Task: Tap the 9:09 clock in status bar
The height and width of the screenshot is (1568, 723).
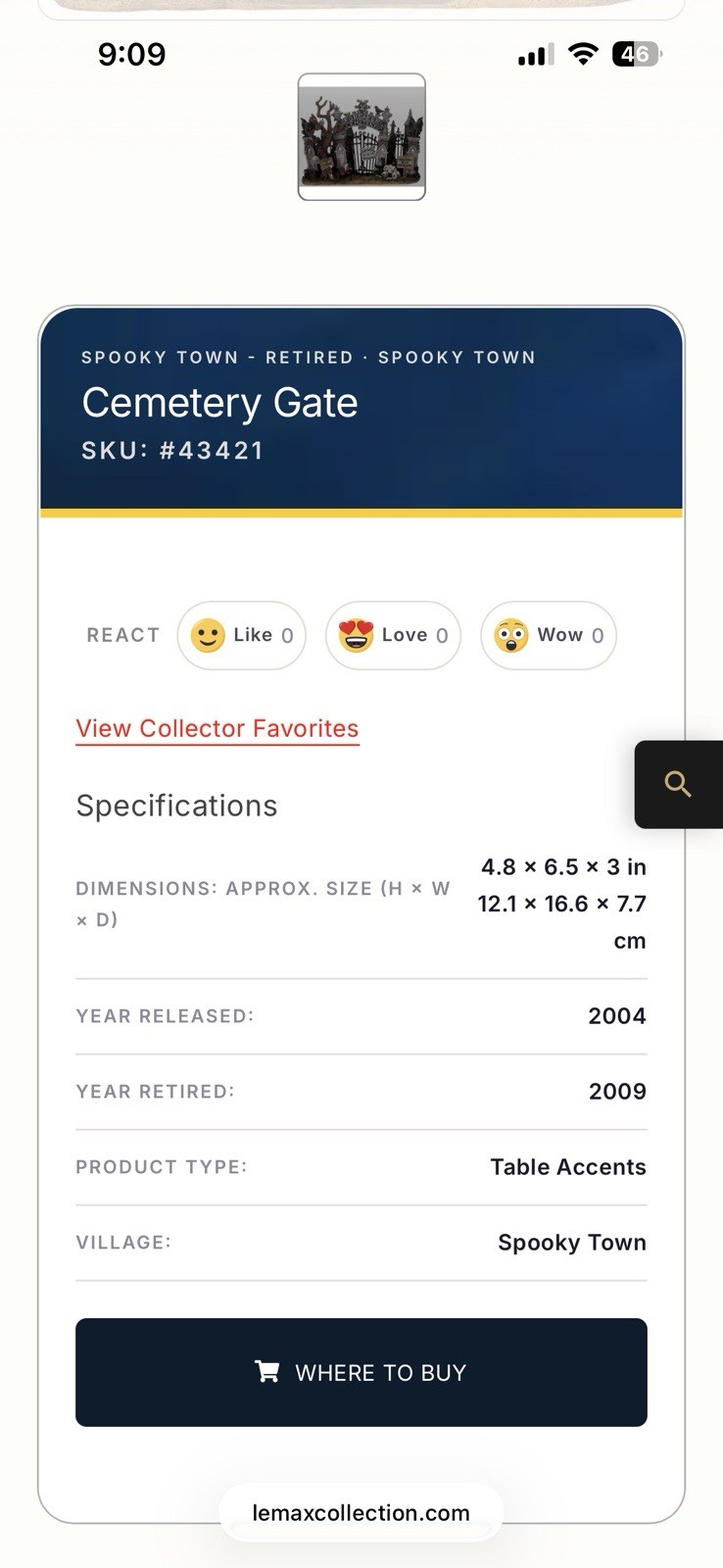Action: coord(132,54)
